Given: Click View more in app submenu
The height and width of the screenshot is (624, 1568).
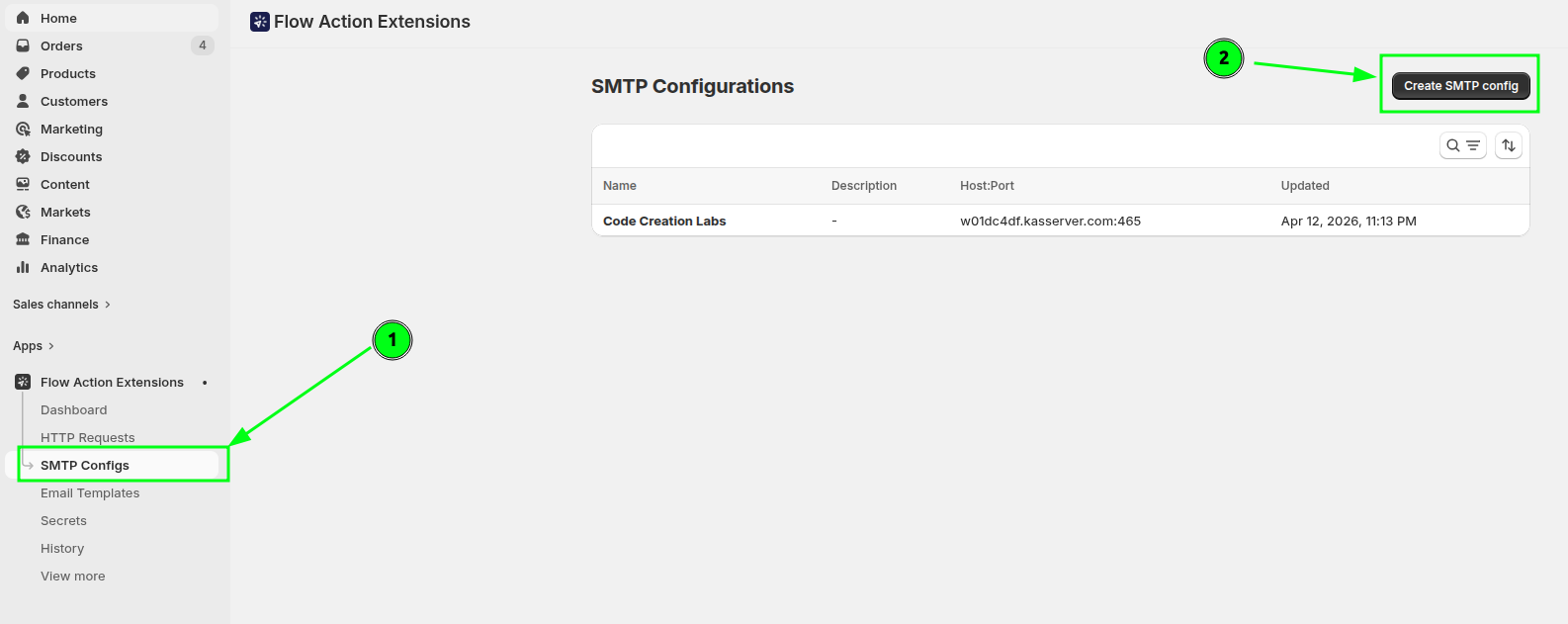Looking at the screenshot, I should tap(72, 577).
